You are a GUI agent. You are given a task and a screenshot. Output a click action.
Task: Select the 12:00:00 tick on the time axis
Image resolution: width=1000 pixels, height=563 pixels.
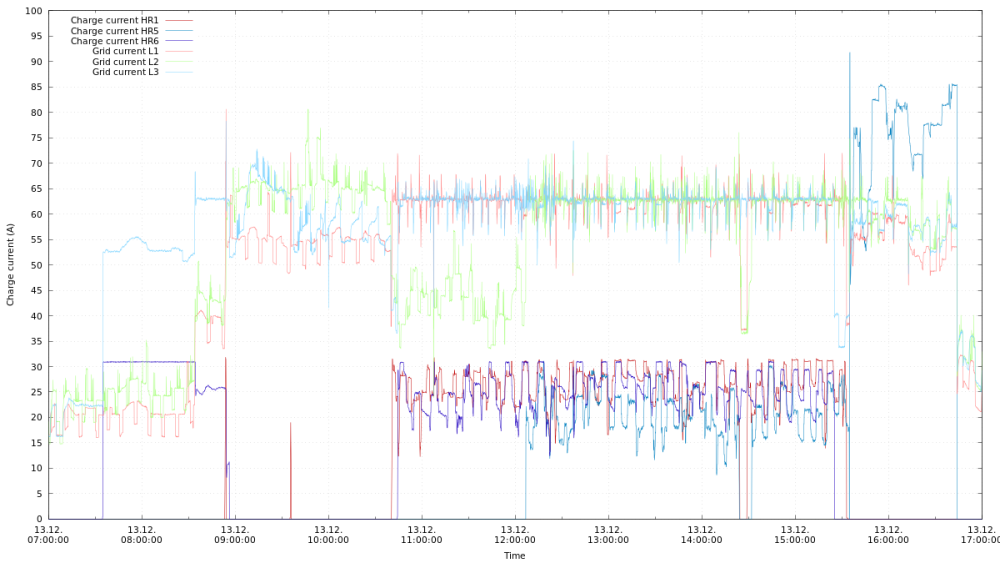(515, 535)
